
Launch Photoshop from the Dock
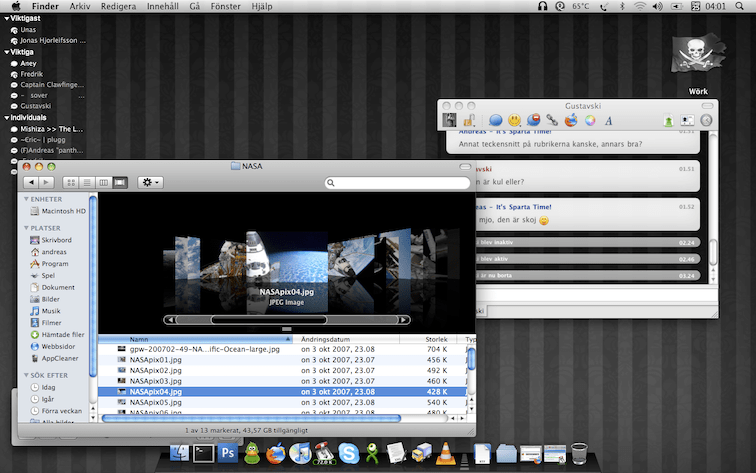tap(227, 453)
